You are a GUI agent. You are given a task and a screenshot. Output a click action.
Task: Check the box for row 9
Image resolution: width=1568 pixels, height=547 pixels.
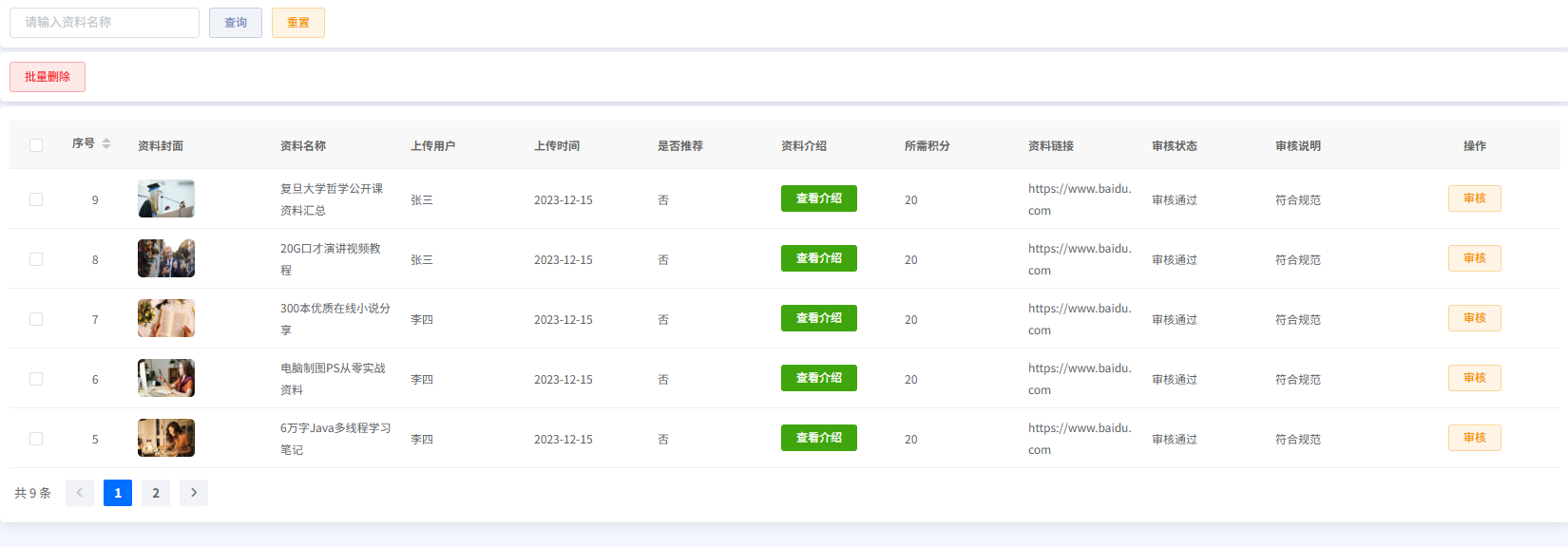(x=36, y=199)
